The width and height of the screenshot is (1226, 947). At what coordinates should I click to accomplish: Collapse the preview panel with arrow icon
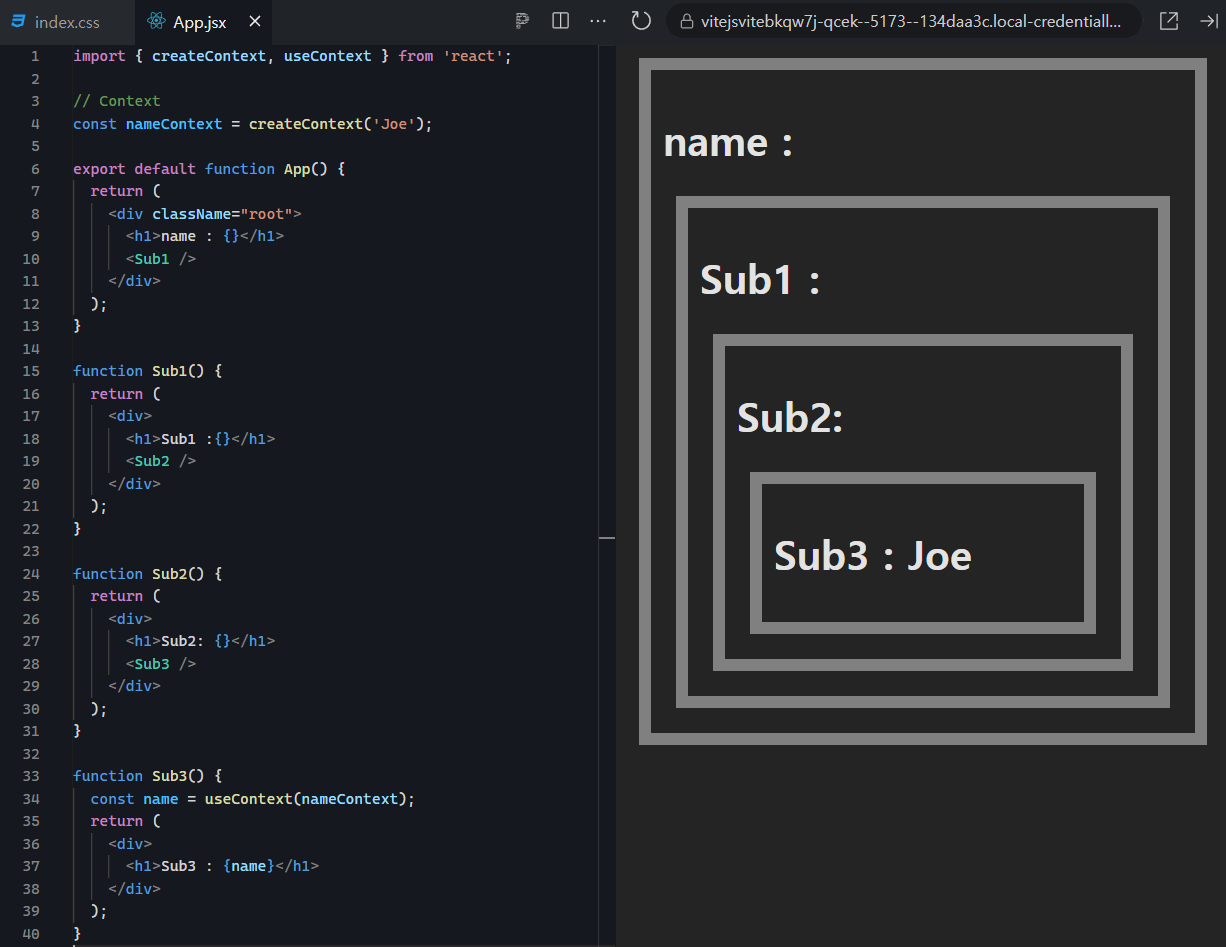[1207, 21]
